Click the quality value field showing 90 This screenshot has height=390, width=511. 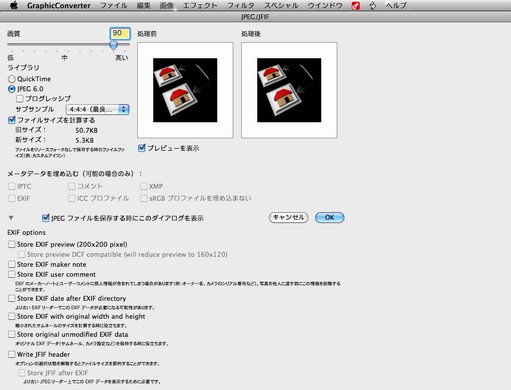[x=120, y=33]
